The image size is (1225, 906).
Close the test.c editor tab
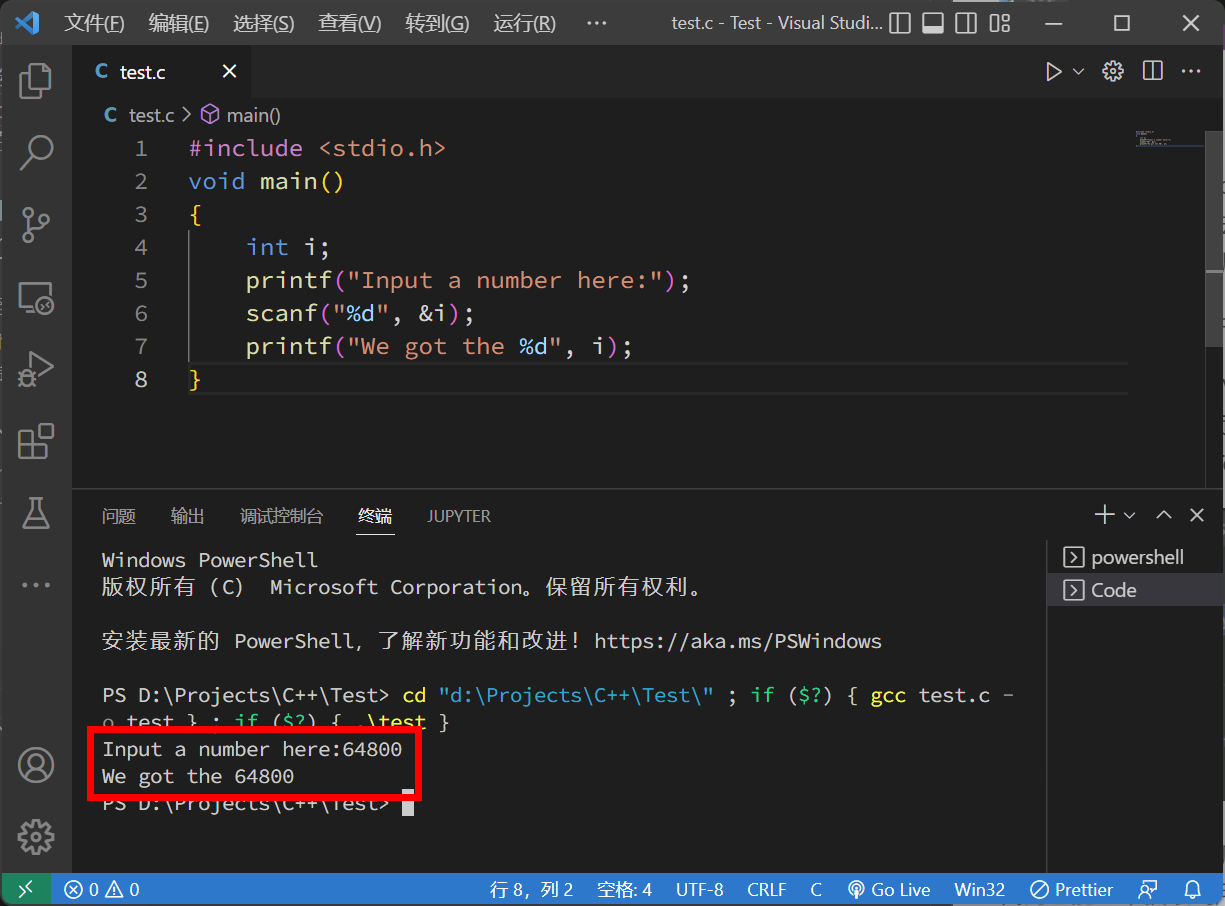point(230,71)
